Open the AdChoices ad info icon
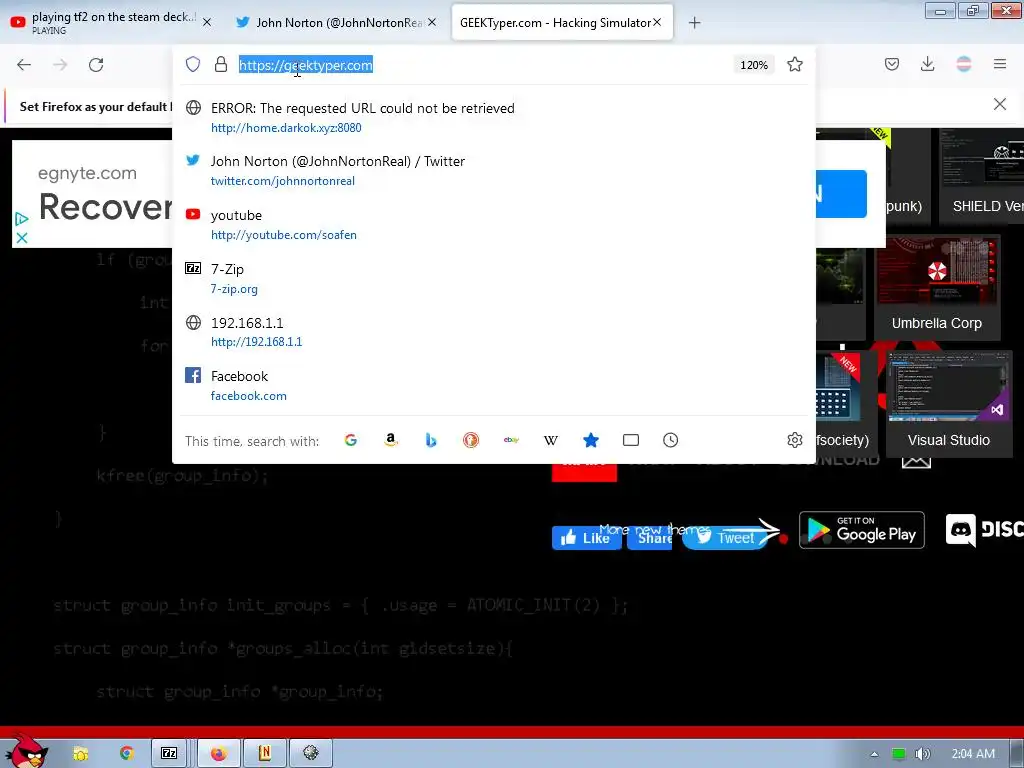 coord(22,219)
